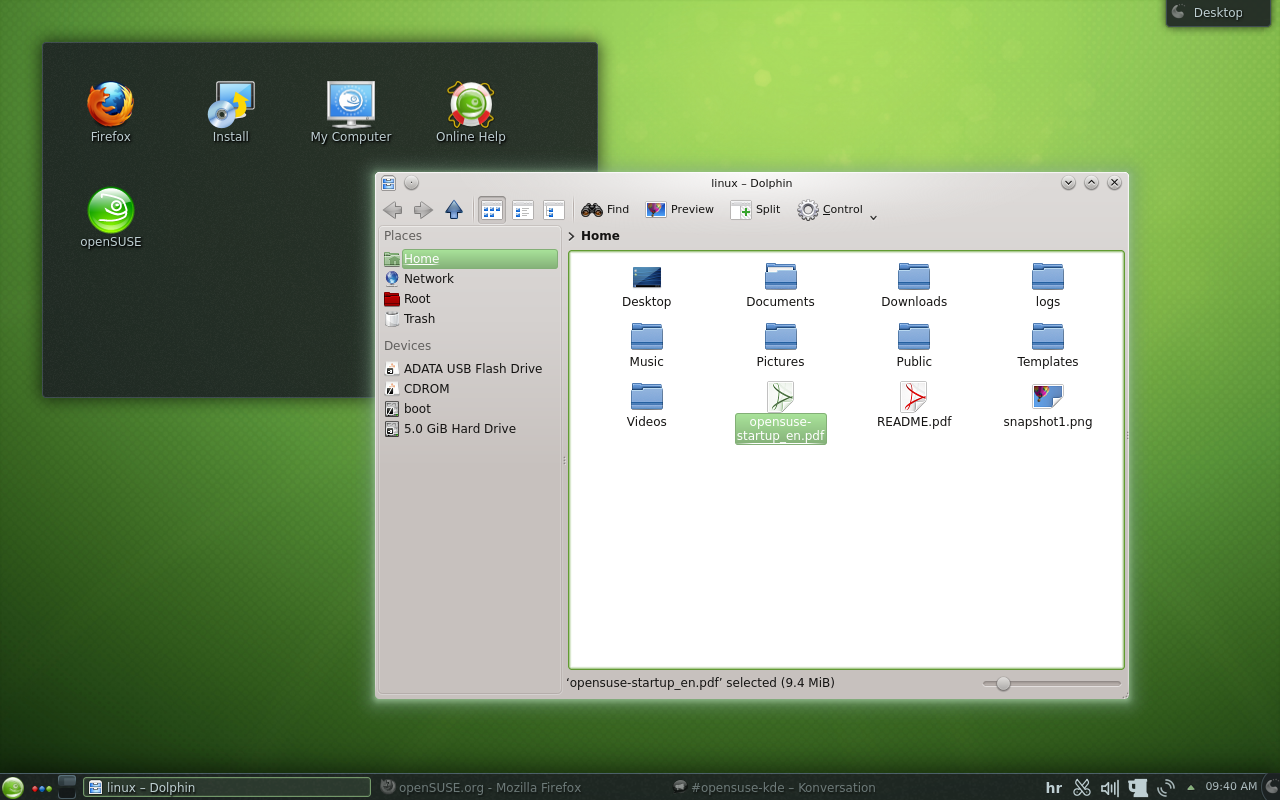Open the Downloads folder
Viewport: 1280px width, 800px height.
(914, 285)
